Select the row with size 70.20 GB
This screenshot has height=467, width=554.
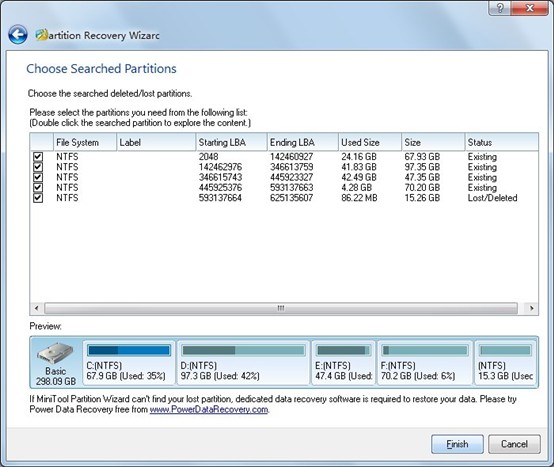pyautogui.click(x=284, y=187)
